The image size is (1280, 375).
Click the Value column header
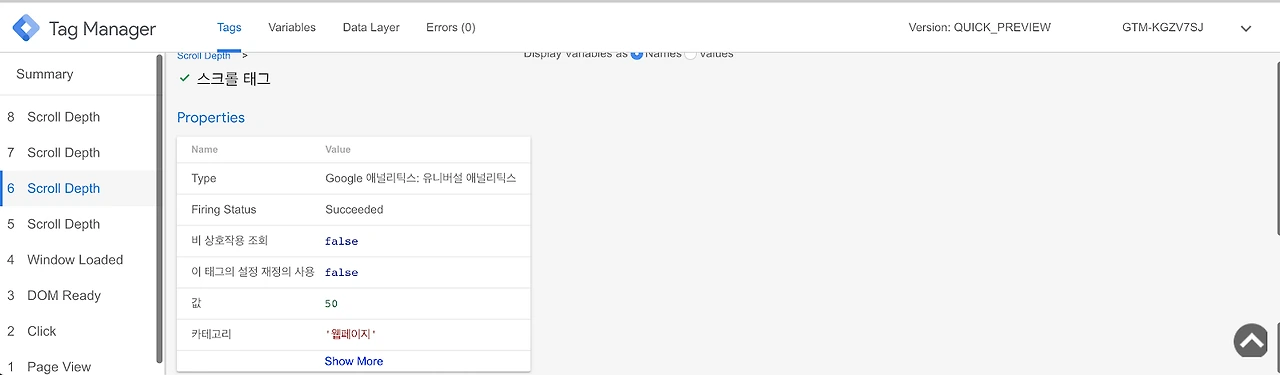coord(338,149)
